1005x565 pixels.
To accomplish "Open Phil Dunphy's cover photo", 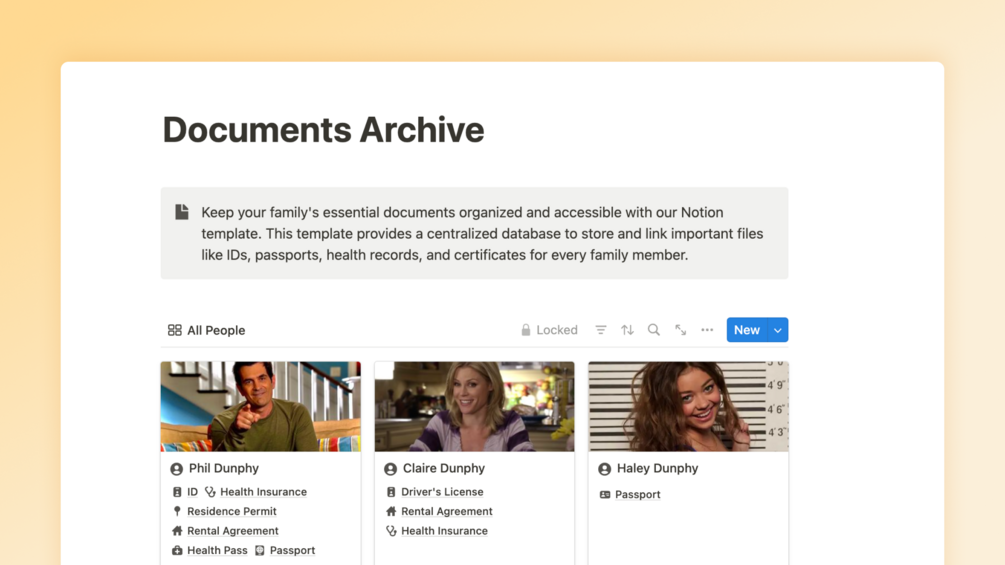I will click(x=261, y=406).
